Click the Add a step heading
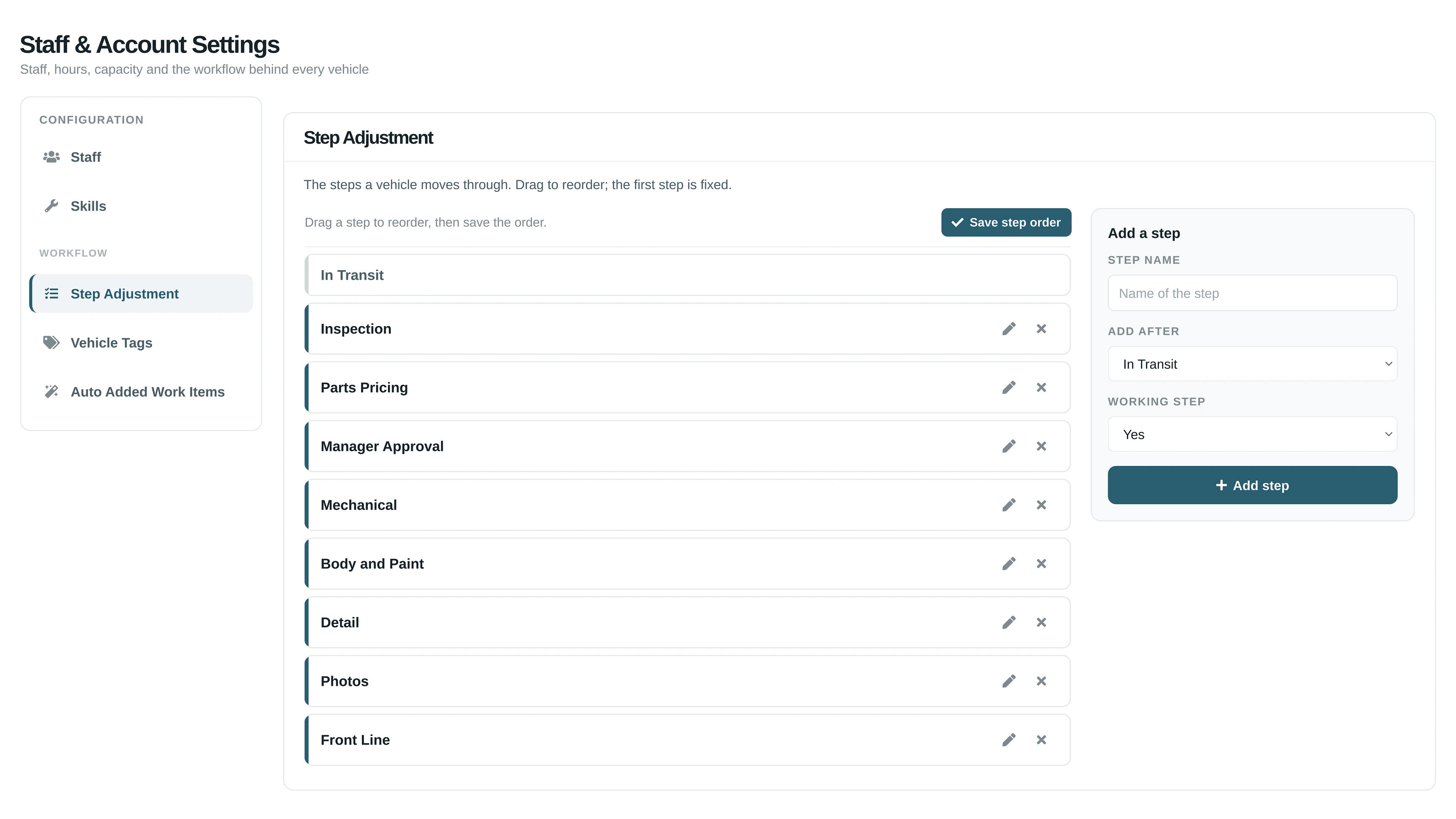The height and width of the screenshot is (819, 1456). (x=1144, y=233)
